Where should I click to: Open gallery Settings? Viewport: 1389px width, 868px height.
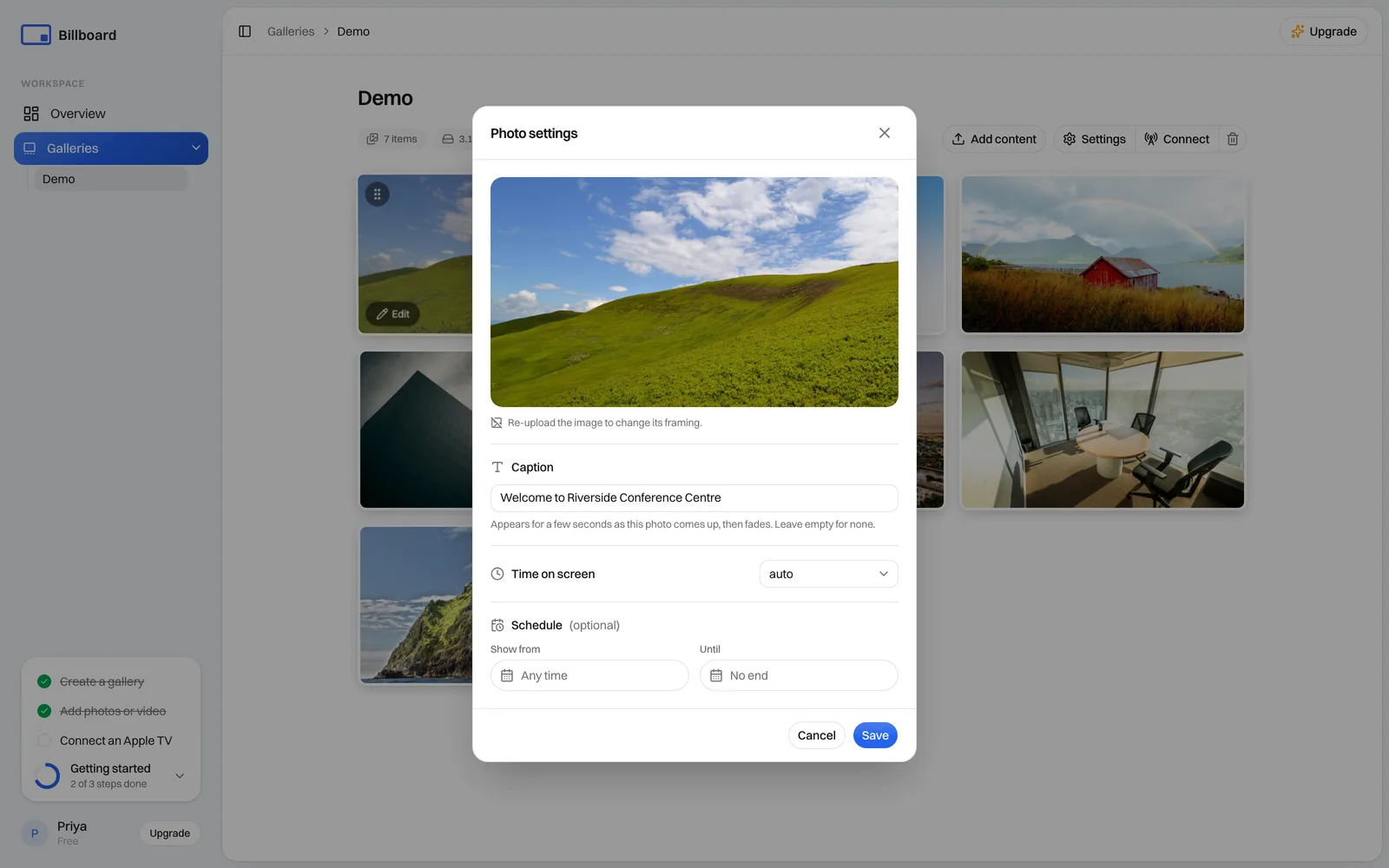point(1095,139)
